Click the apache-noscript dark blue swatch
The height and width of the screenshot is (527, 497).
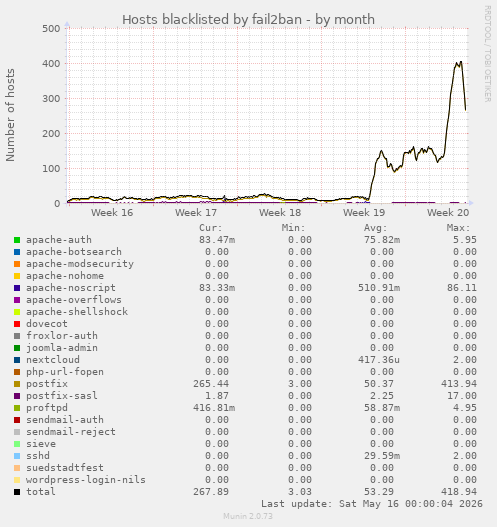pyautogui.click(x=17, y=288)
